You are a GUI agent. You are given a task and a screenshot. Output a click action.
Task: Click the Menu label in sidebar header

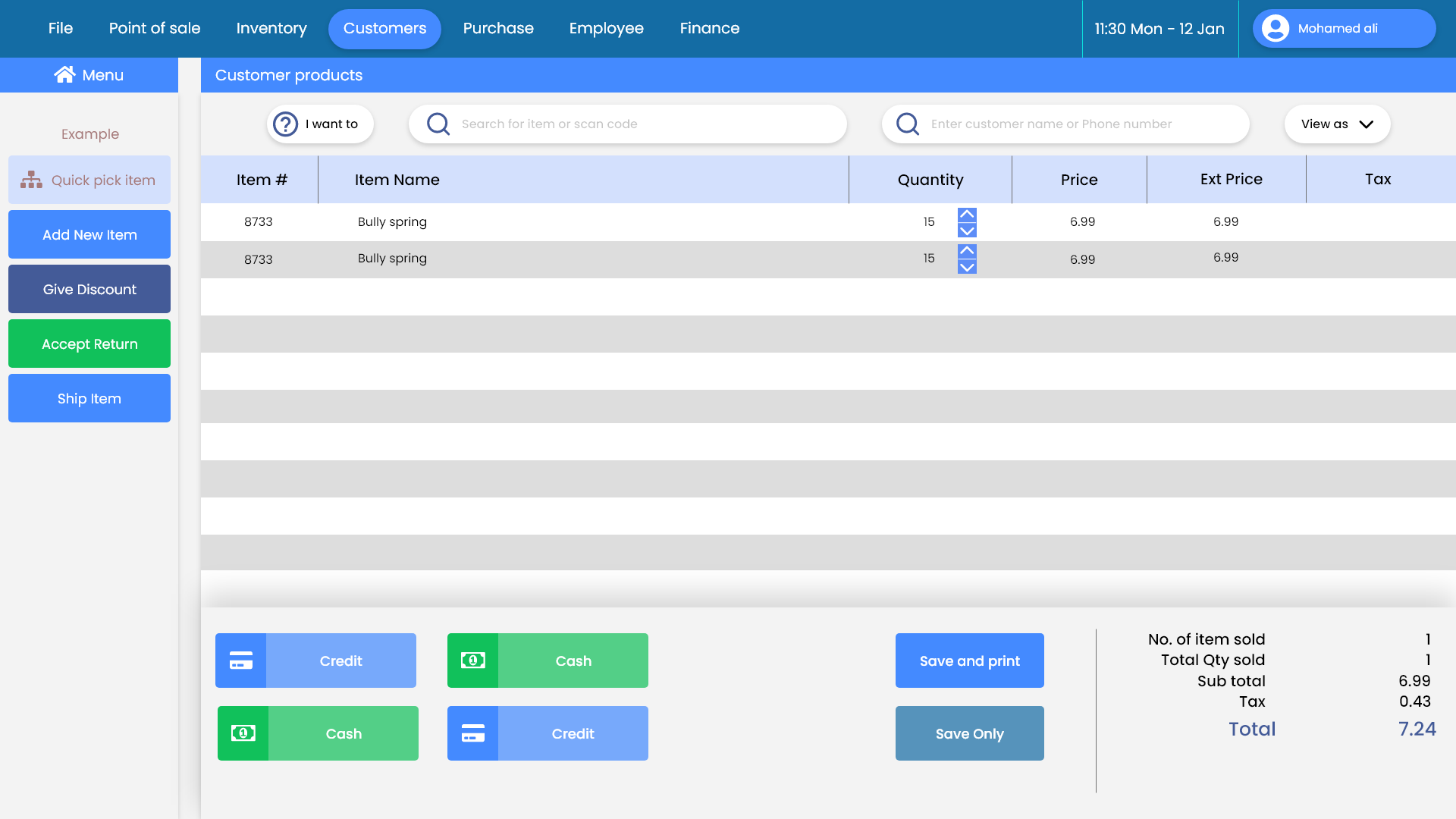pyautogui.click(x=102, y=75)
